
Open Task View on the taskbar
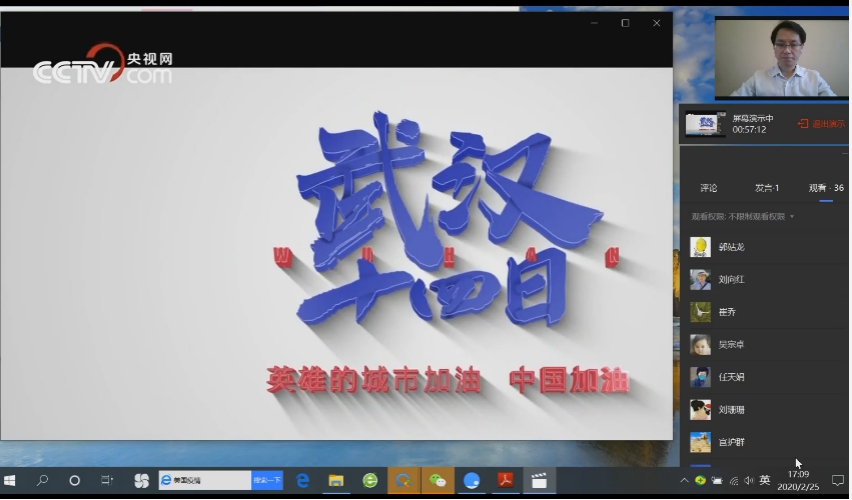107,481
